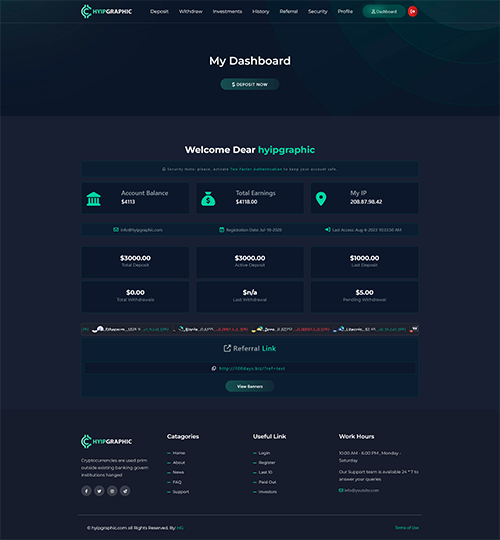The height and width of the screenshot is (540, 500).
Task: Open Terms of Use link
Action: [407, 528]
